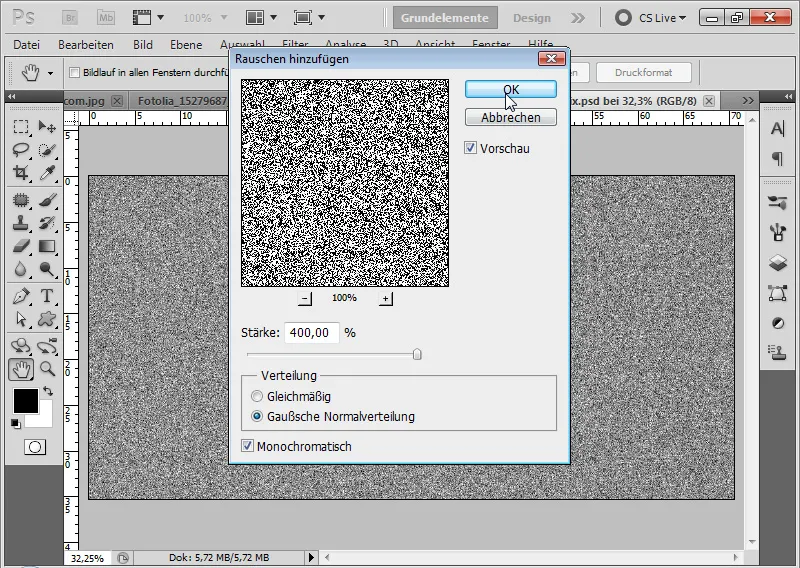Select the Type tool
The height and width of the screenshot is (568, 800).
(47, 296)
